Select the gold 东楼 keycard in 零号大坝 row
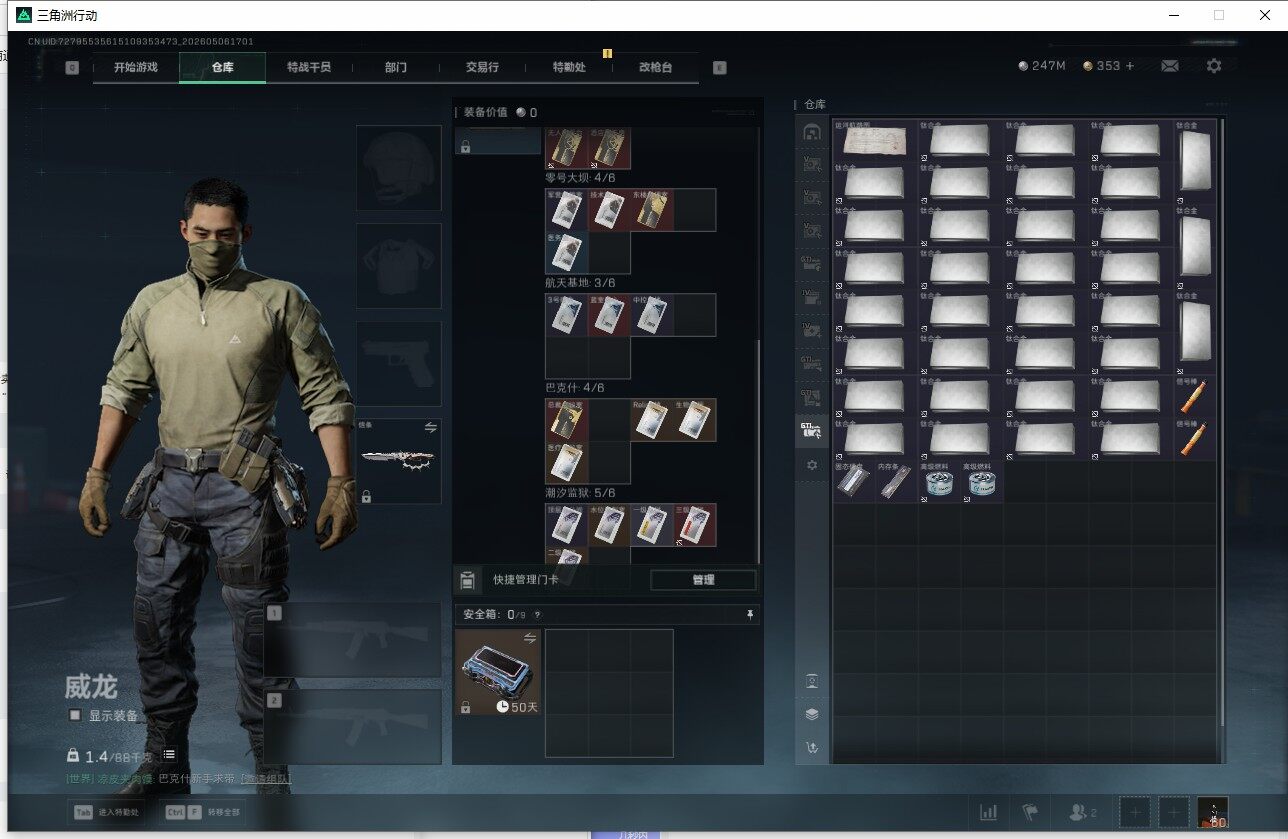Viewport: 1288px width, 839px height. coord(652,210)
